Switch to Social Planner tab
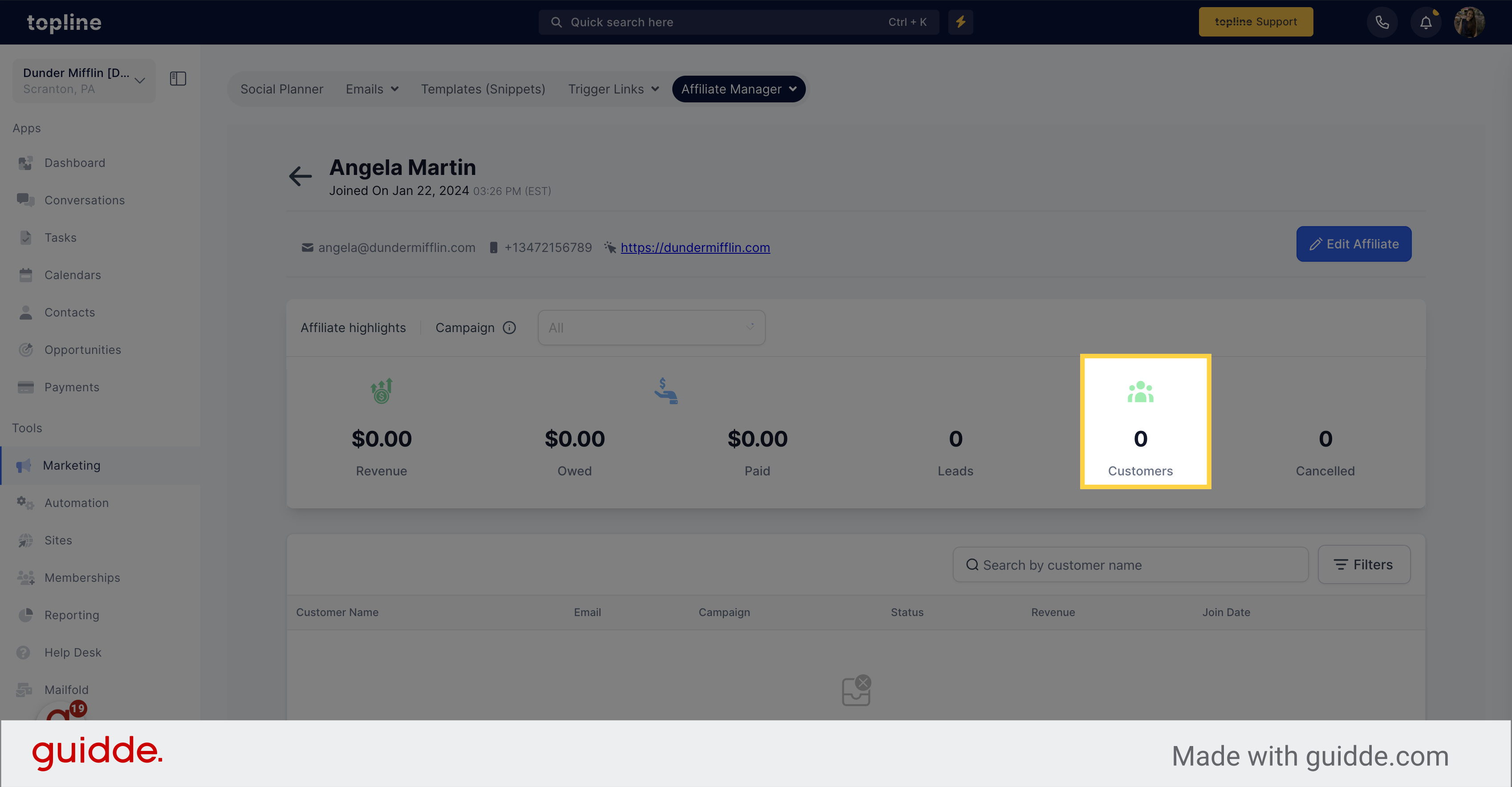The image size is (1512, 787). coord(282,89)
